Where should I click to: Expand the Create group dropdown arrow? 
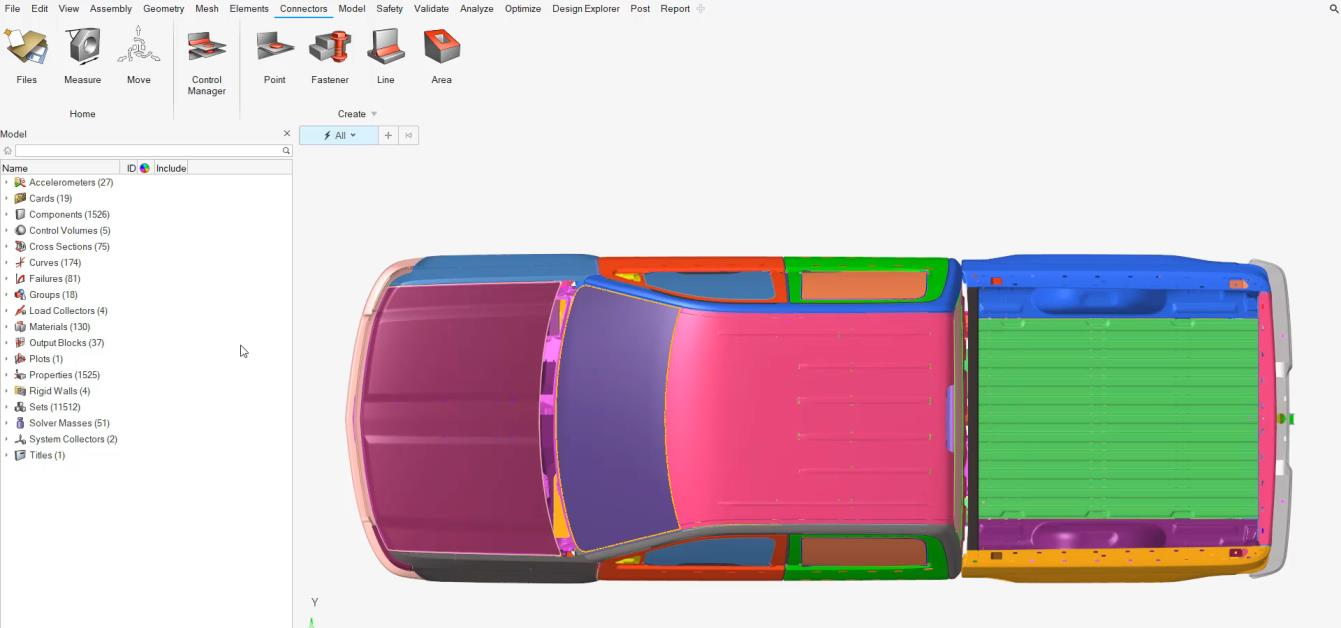374,114
